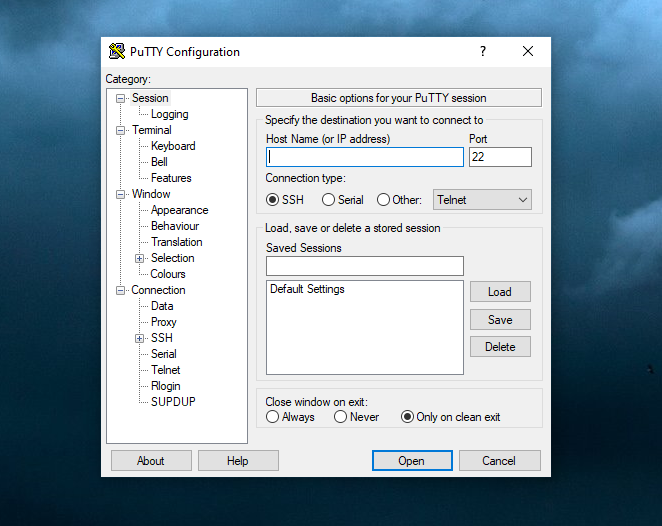Open the Features settings category

coord(171,178)
